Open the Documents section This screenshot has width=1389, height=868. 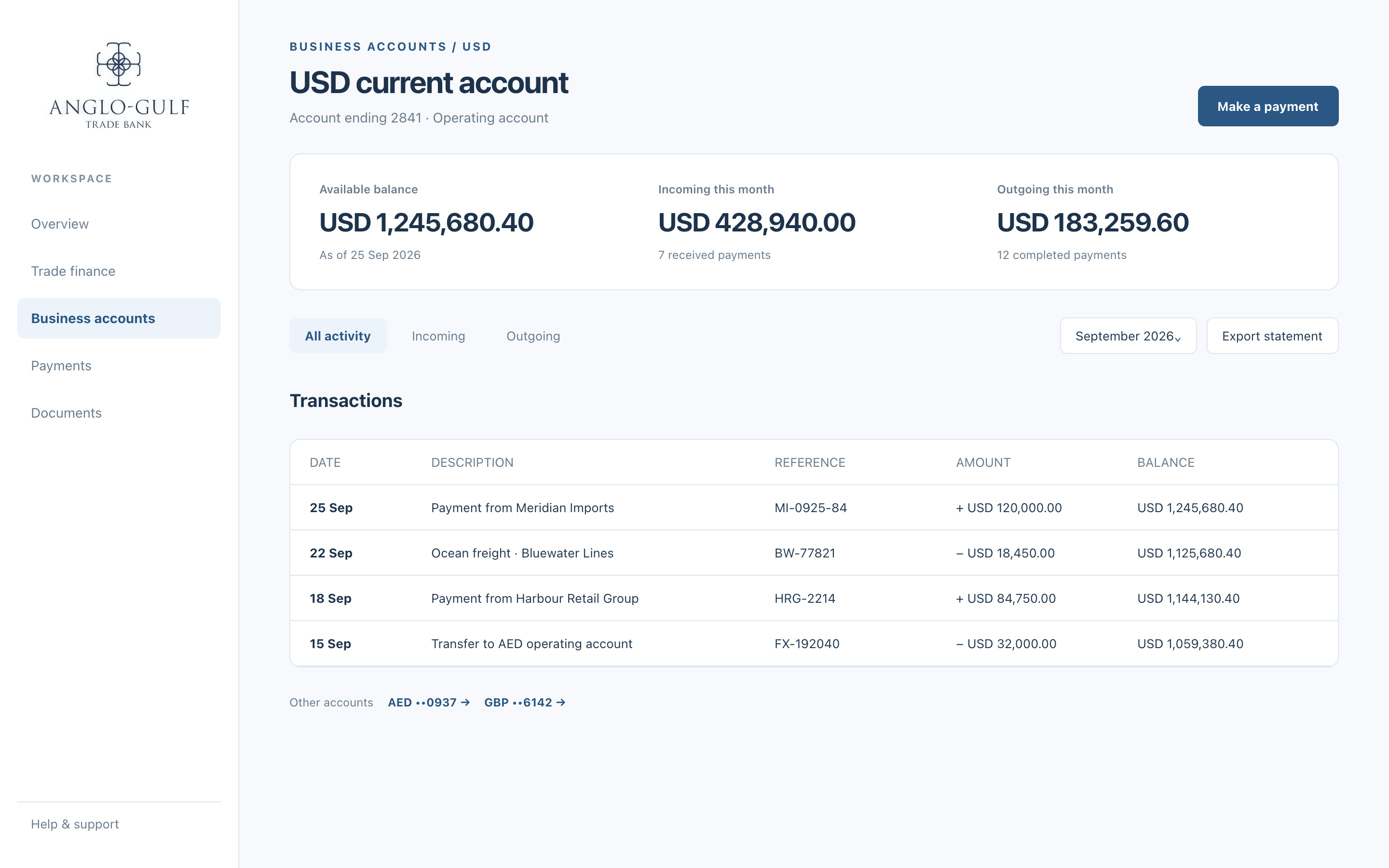coord(119,413)
